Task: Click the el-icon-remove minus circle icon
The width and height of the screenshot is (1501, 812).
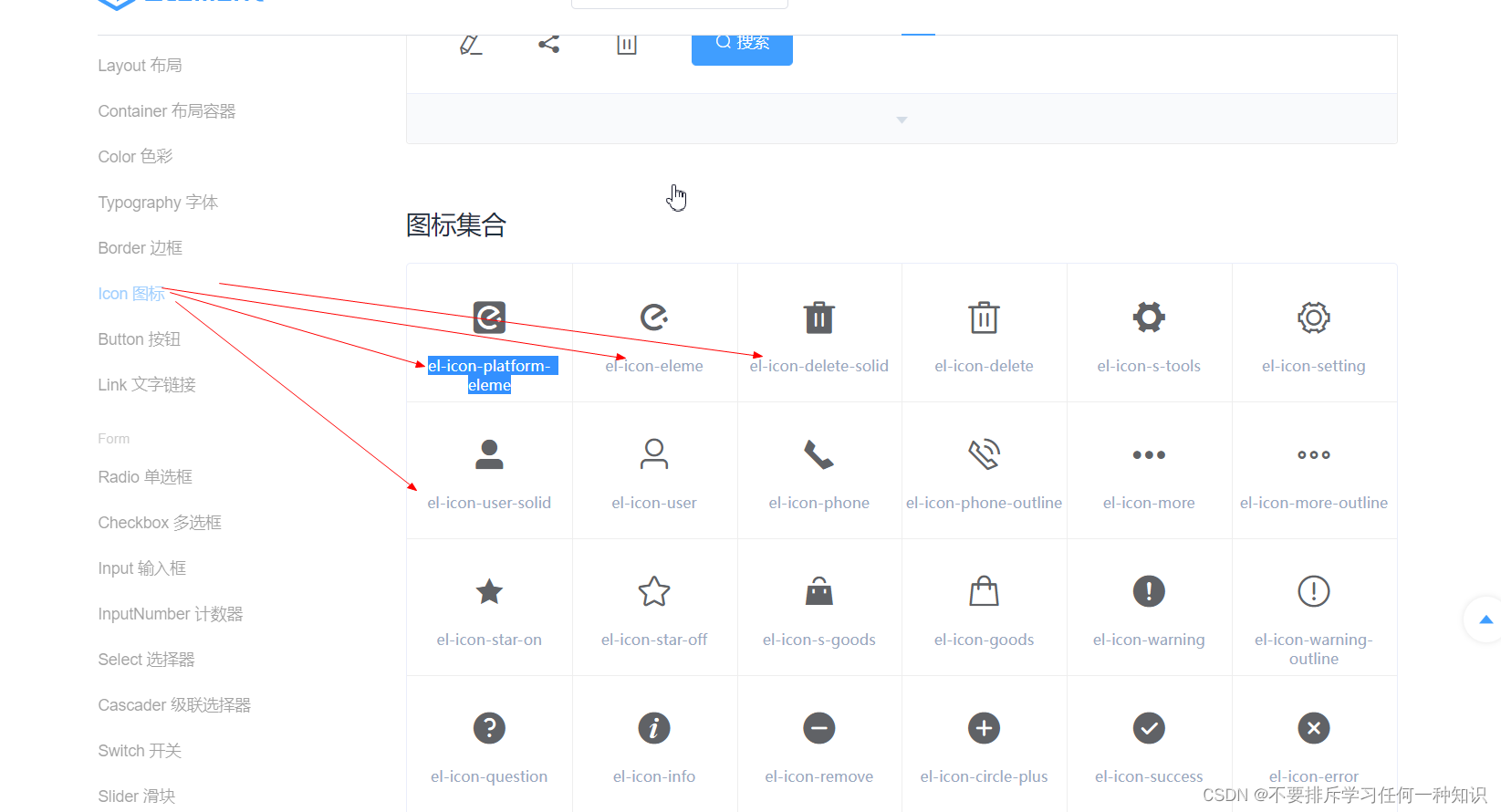Action: point(819,728)
